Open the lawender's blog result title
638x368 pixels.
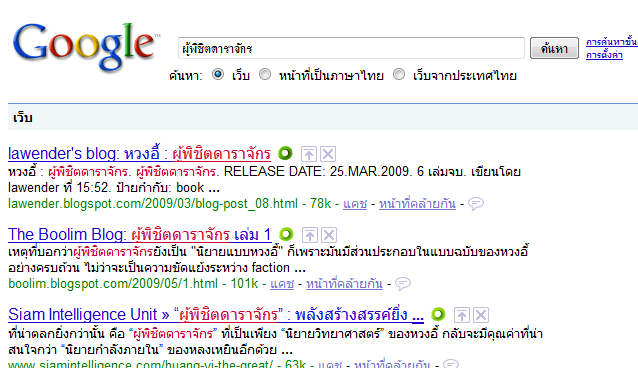tap(139, 153)
